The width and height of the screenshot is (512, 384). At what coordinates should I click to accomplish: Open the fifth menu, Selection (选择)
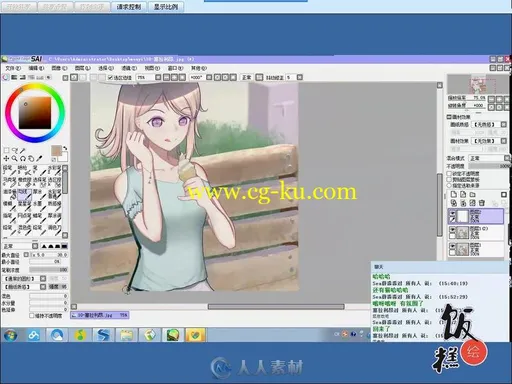pyautogui.click(x=106, y=68)
